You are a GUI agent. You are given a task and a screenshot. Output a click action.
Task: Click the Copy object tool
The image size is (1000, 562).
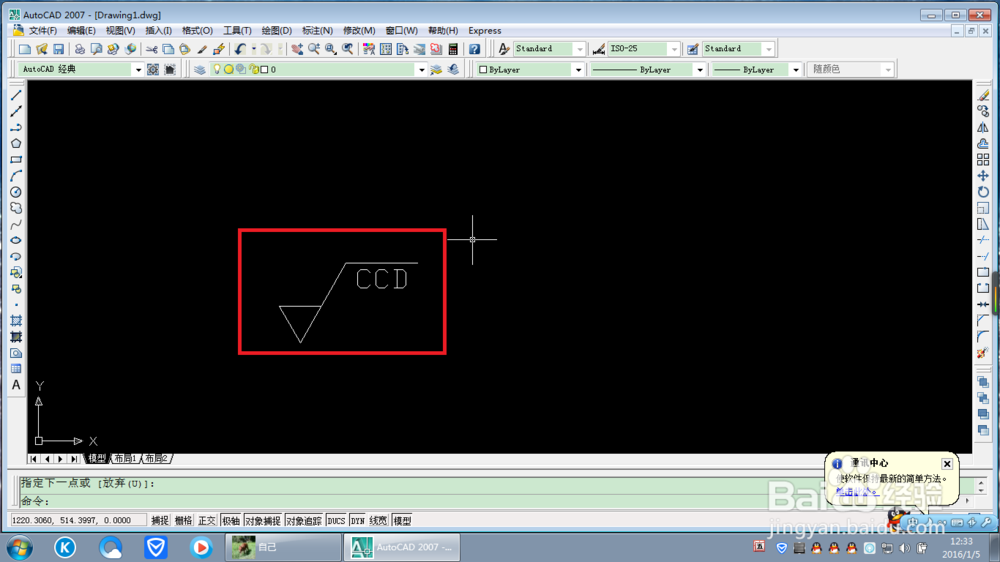coord(983,111)
